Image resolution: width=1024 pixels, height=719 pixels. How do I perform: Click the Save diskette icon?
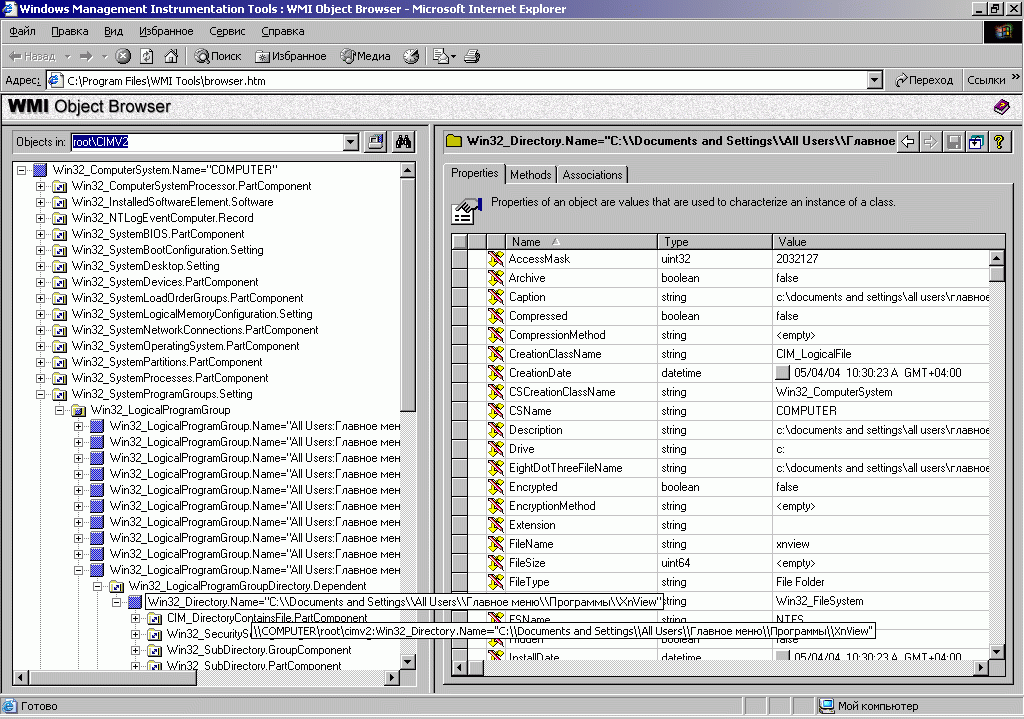(953, 141)
